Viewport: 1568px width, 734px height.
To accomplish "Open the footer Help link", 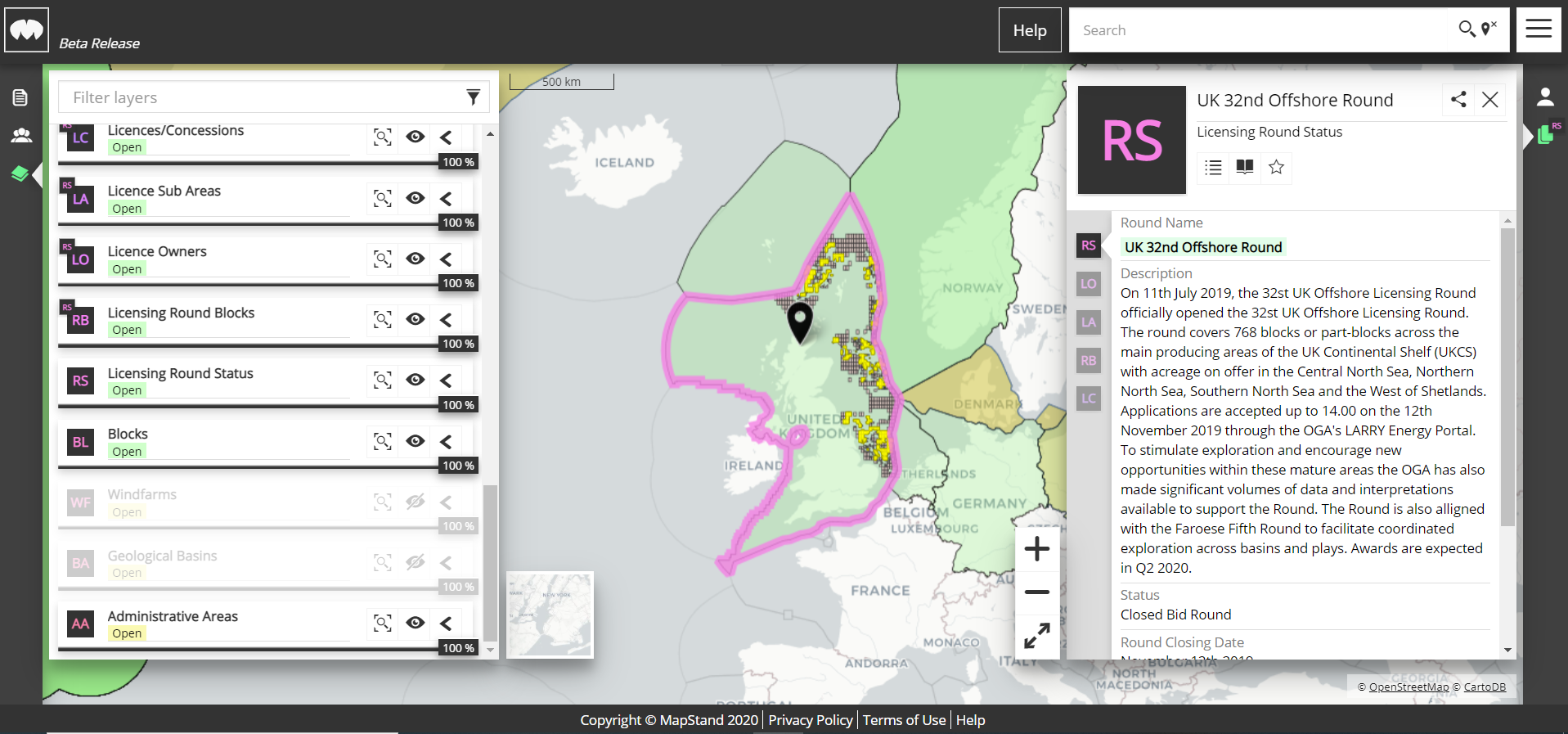I will pos(970,720).
